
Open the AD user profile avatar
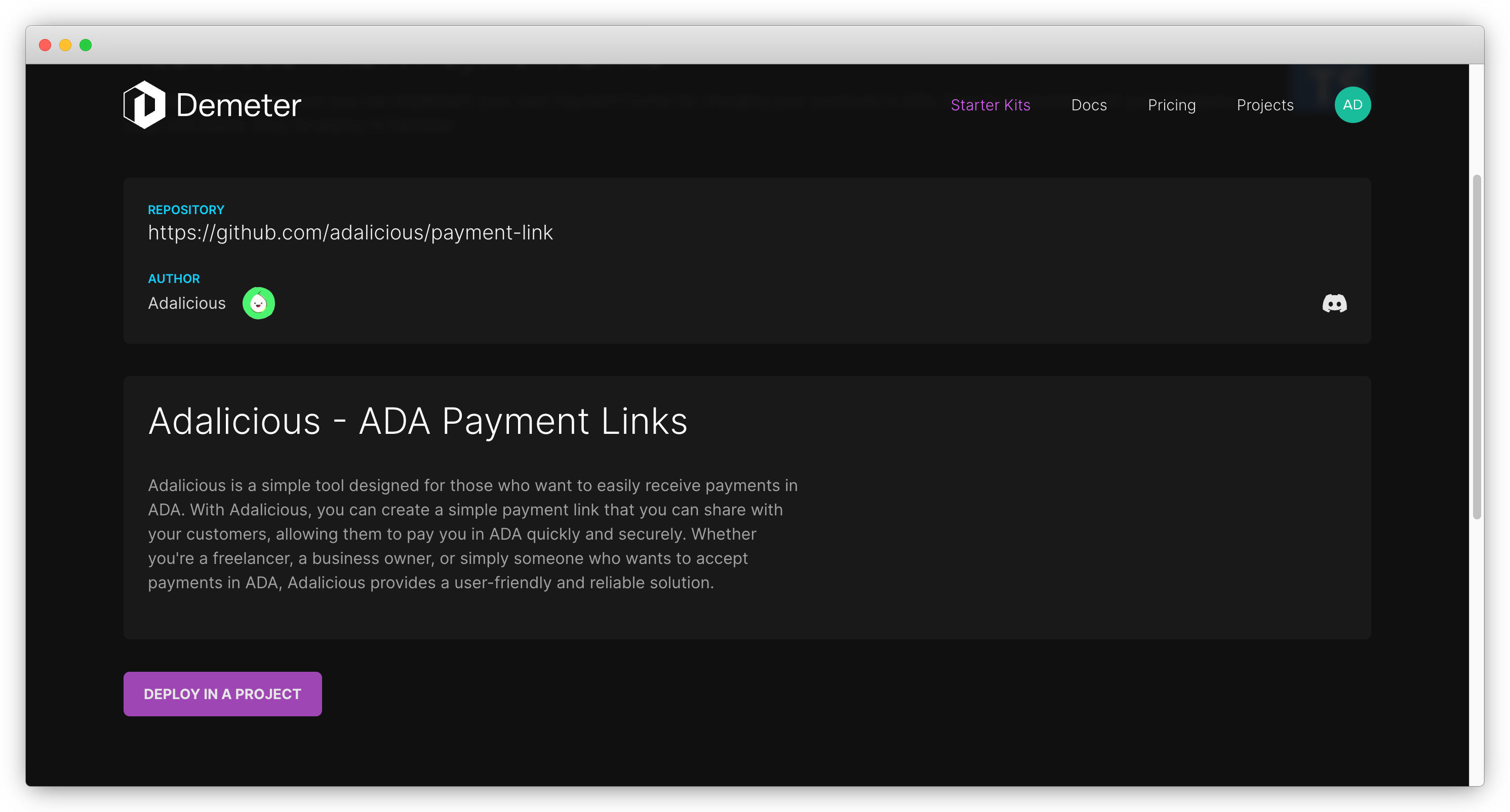1353,105
